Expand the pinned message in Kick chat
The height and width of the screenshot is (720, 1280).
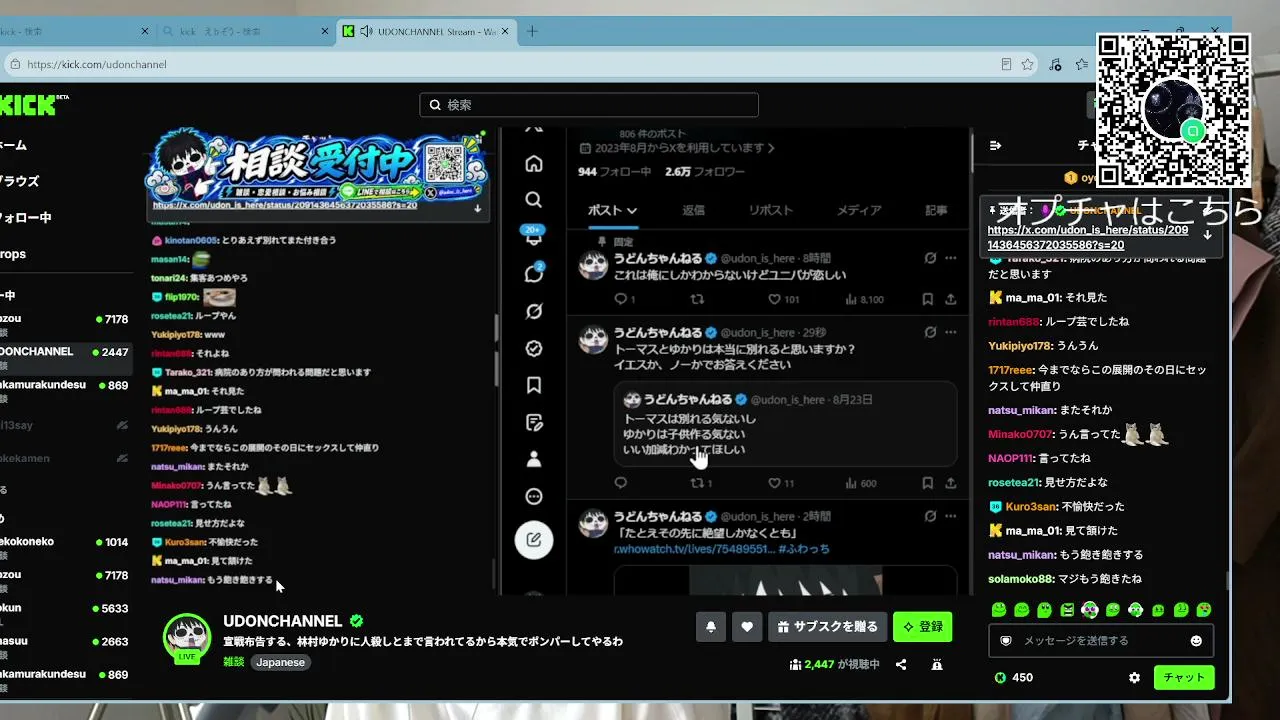tap(1207, 234)
